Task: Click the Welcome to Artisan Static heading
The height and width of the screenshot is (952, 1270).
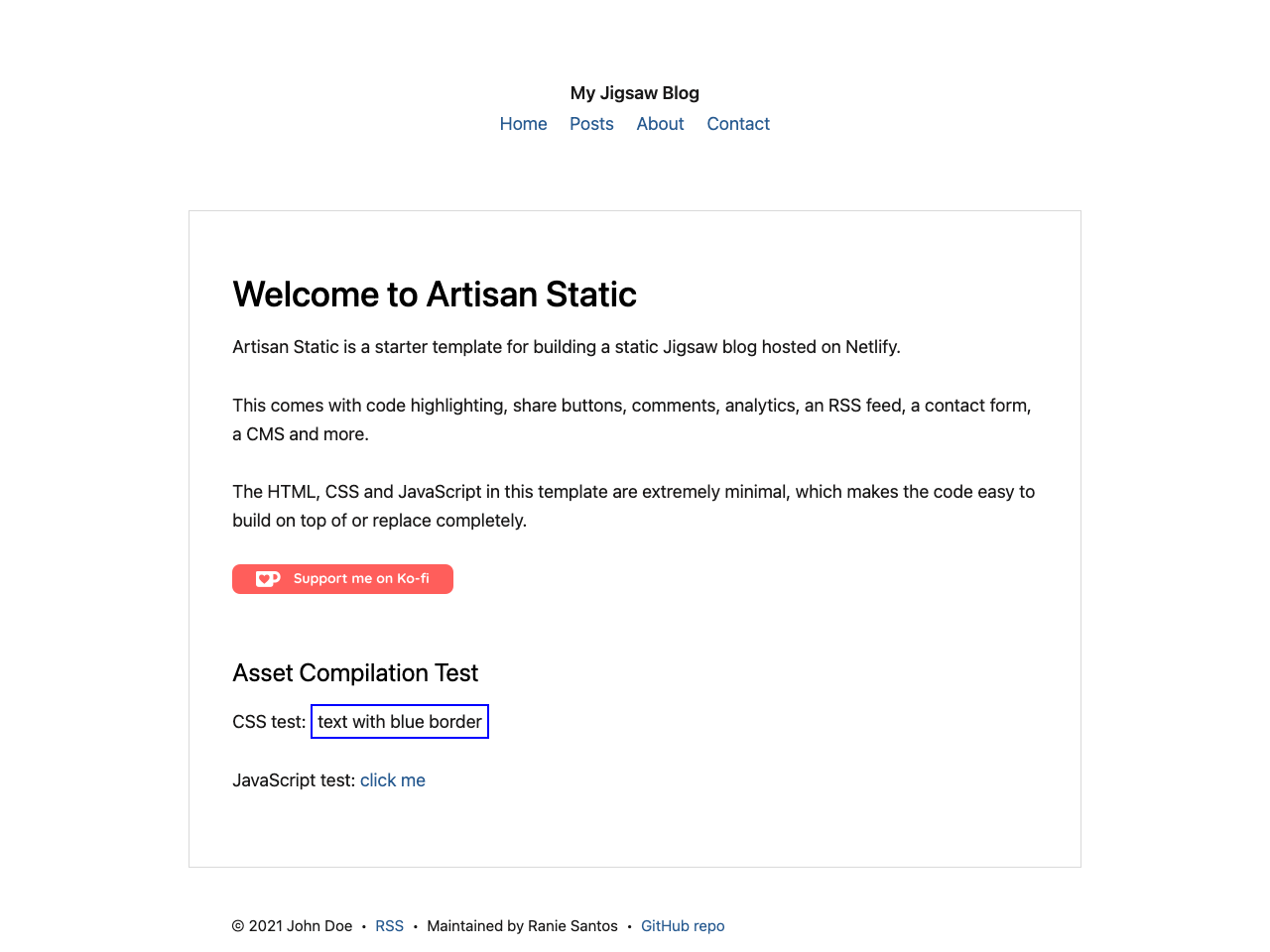Action: 435,295
